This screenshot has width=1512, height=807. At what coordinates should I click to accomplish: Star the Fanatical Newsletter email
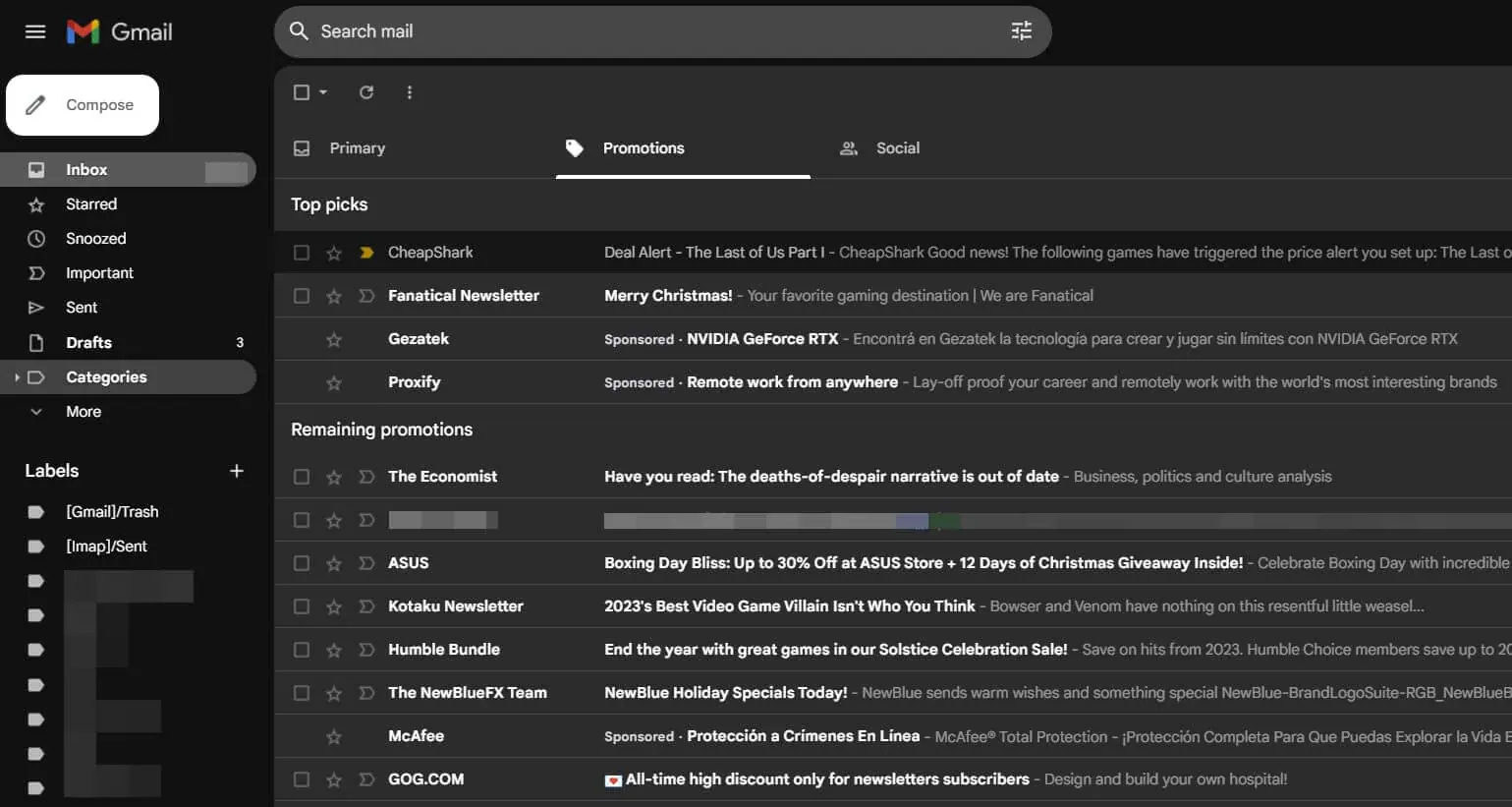pyautogui.click(x=334, y=296)
